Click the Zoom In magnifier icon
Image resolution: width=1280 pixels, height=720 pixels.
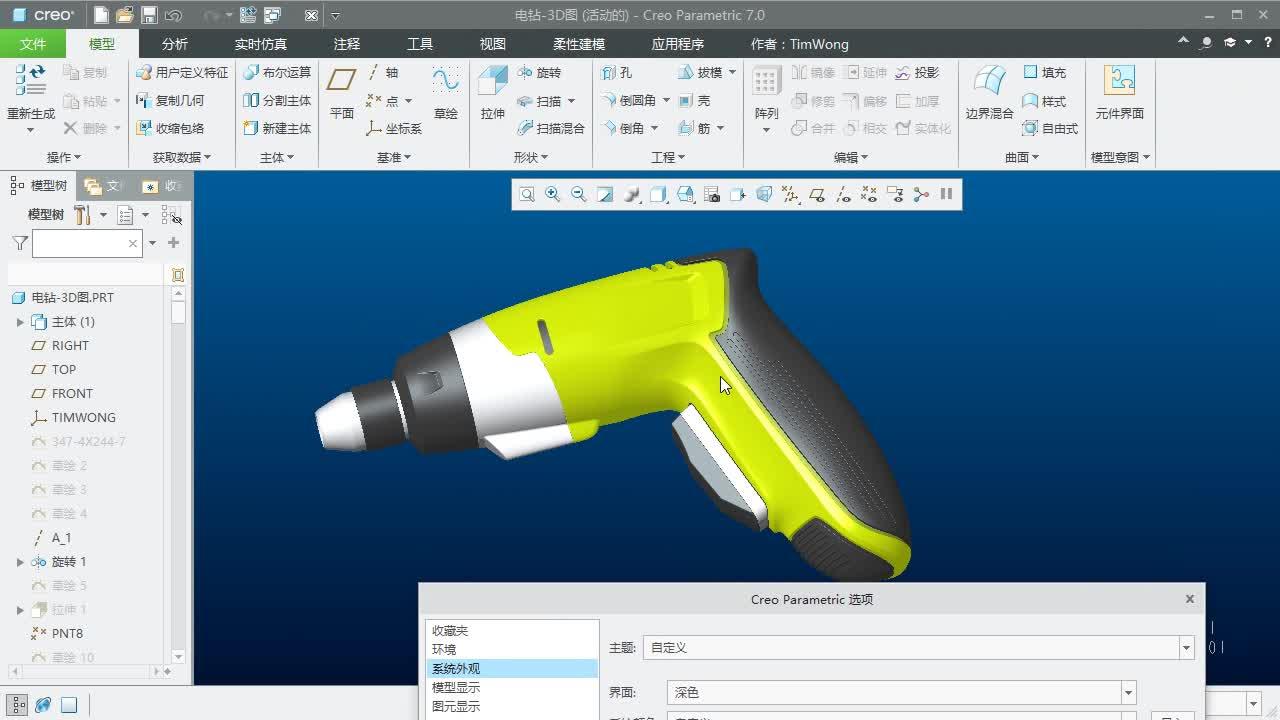click(552, 195)
